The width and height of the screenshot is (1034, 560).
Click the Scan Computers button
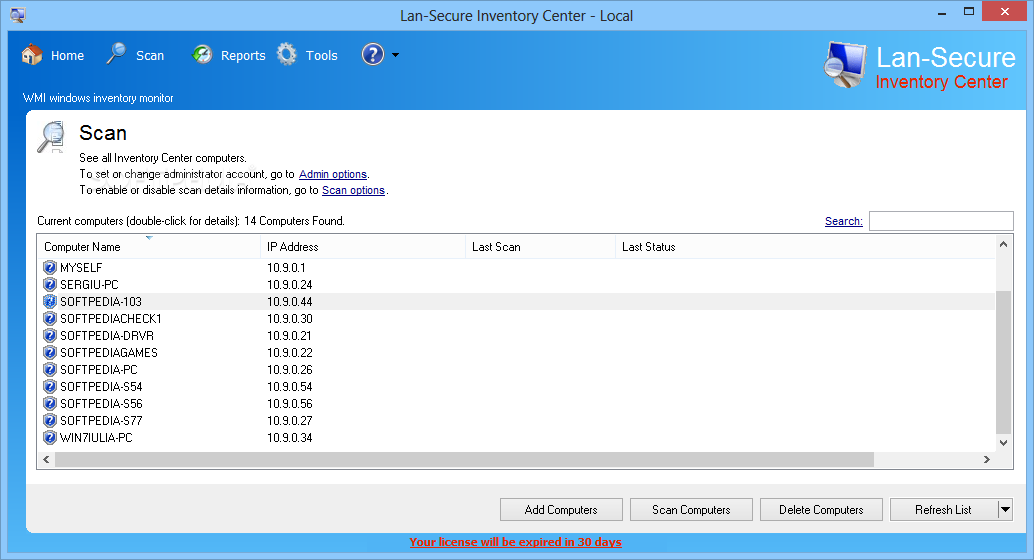(691, 510)
